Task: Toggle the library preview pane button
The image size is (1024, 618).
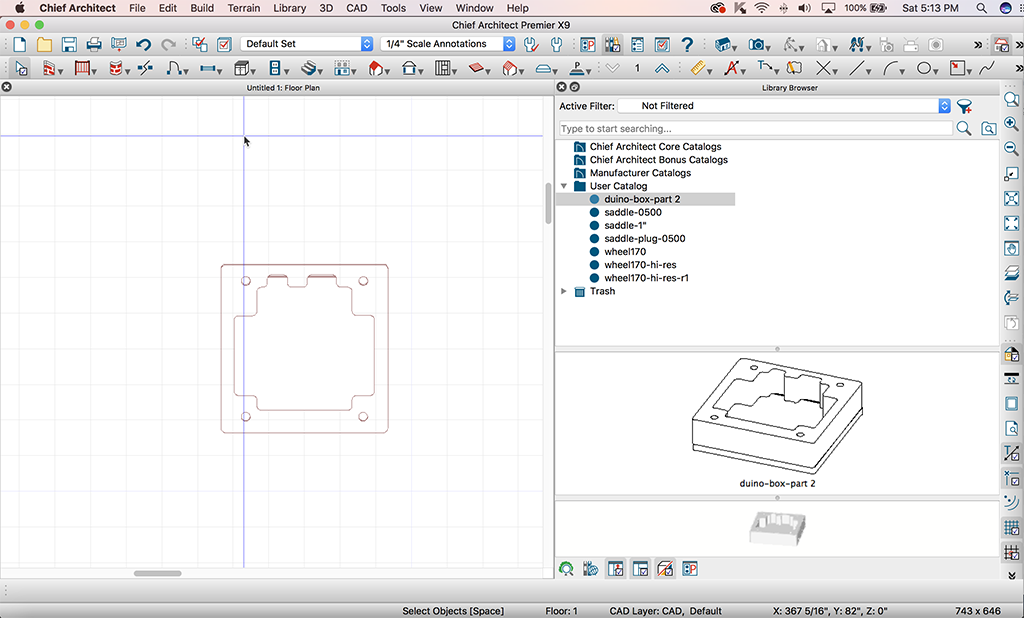Action: tap(614, 569)
